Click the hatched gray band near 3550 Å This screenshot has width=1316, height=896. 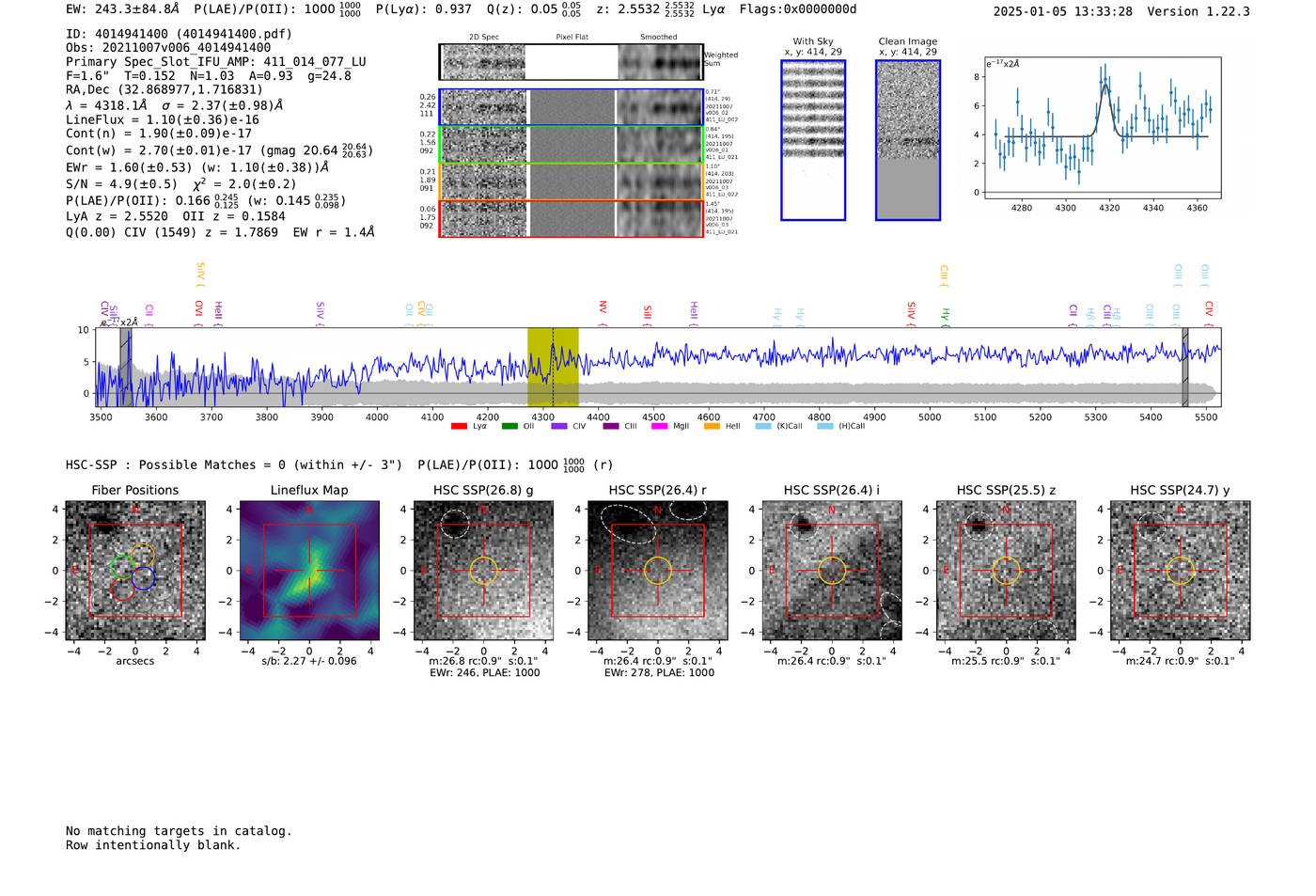(125, 368)
